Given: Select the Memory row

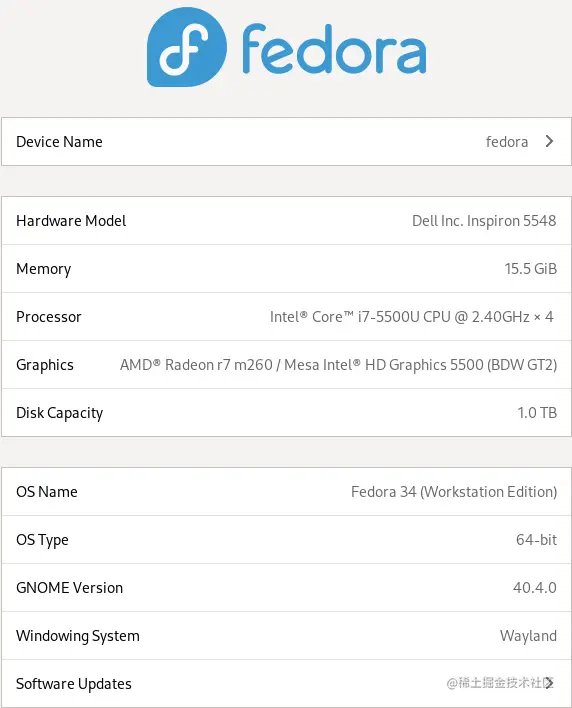Looking at the screenshot, I should (x=286, y=269).
